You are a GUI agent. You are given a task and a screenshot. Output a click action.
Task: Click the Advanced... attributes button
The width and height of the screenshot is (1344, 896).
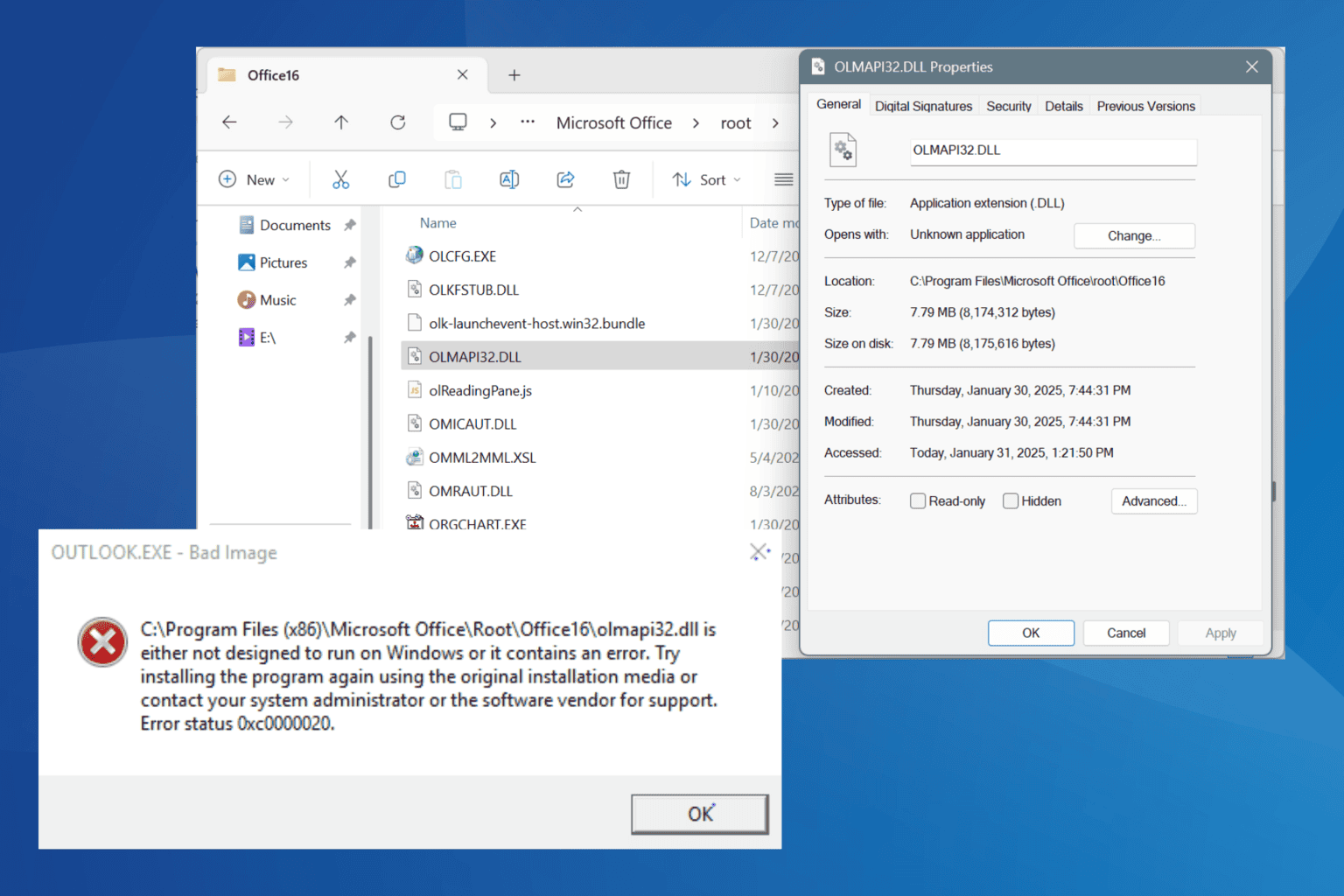pyautogui.click(x=1154, y=500)
